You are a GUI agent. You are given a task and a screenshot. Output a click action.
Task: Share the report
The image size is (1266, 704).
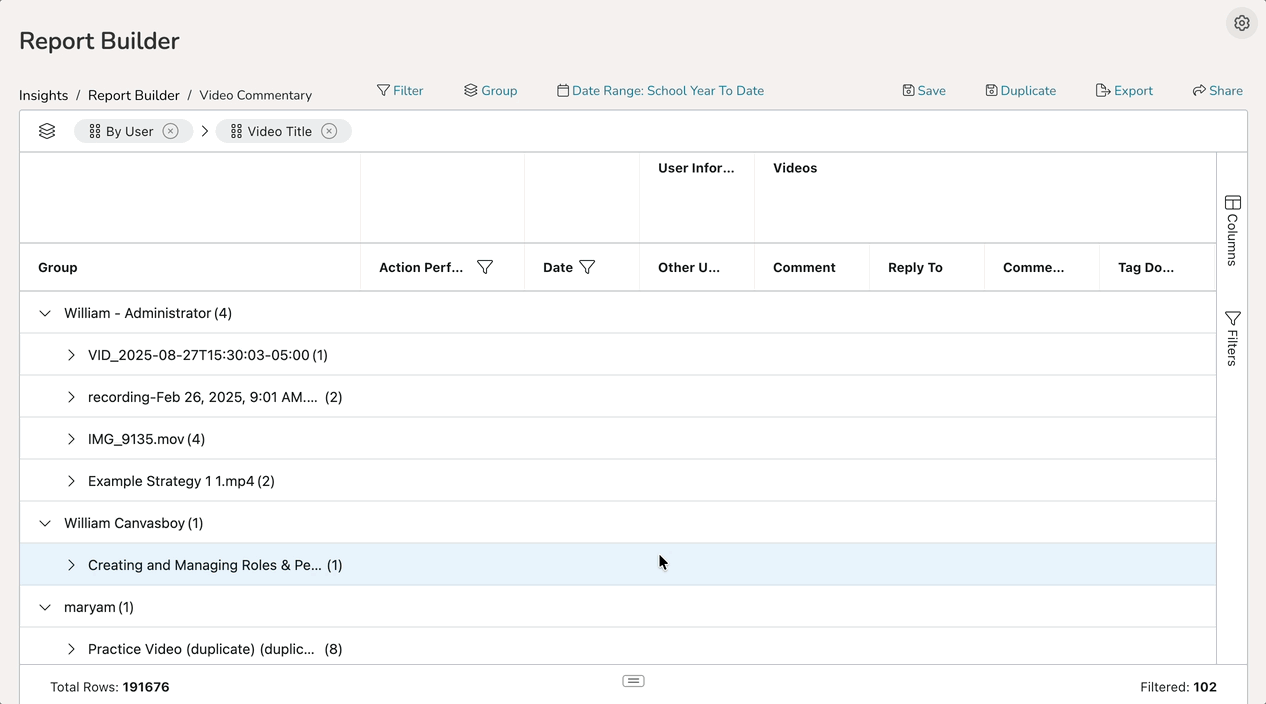[x=1217, y=90]
